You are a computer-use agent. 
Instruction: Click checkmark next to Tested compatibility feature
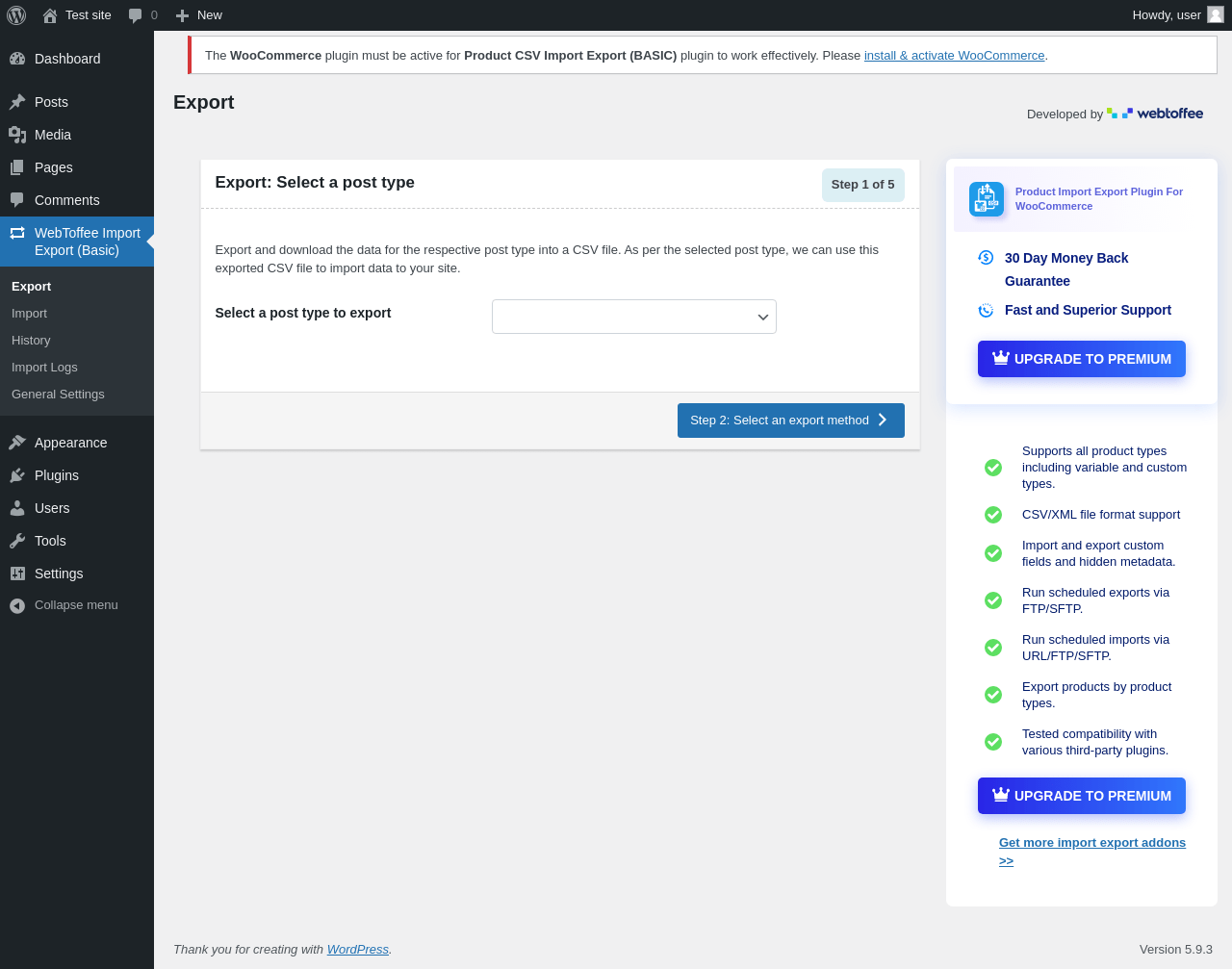click(x=993, y=742)
